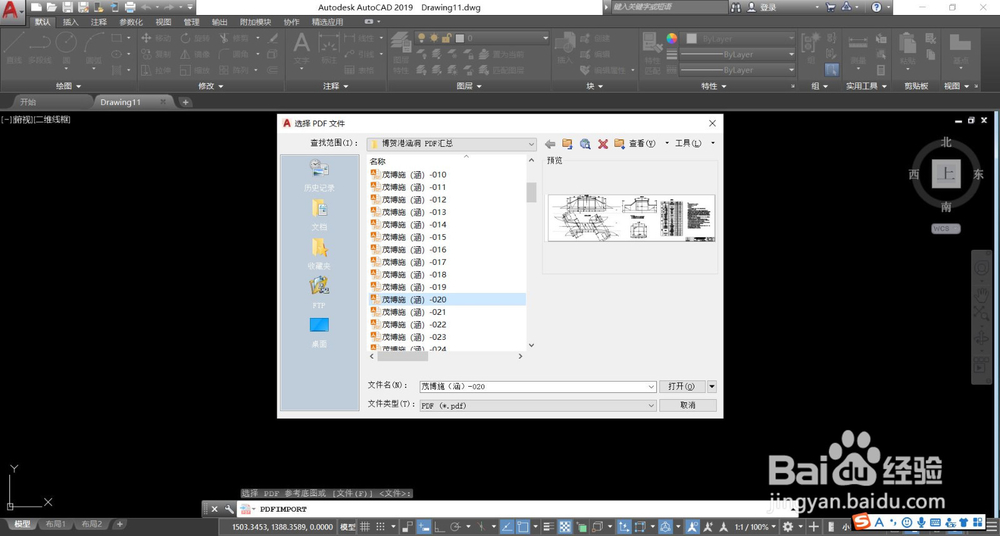1000x536 pixels.
Task: Click the Open file icon in quick access toolbar
Action: coord(52,8)
